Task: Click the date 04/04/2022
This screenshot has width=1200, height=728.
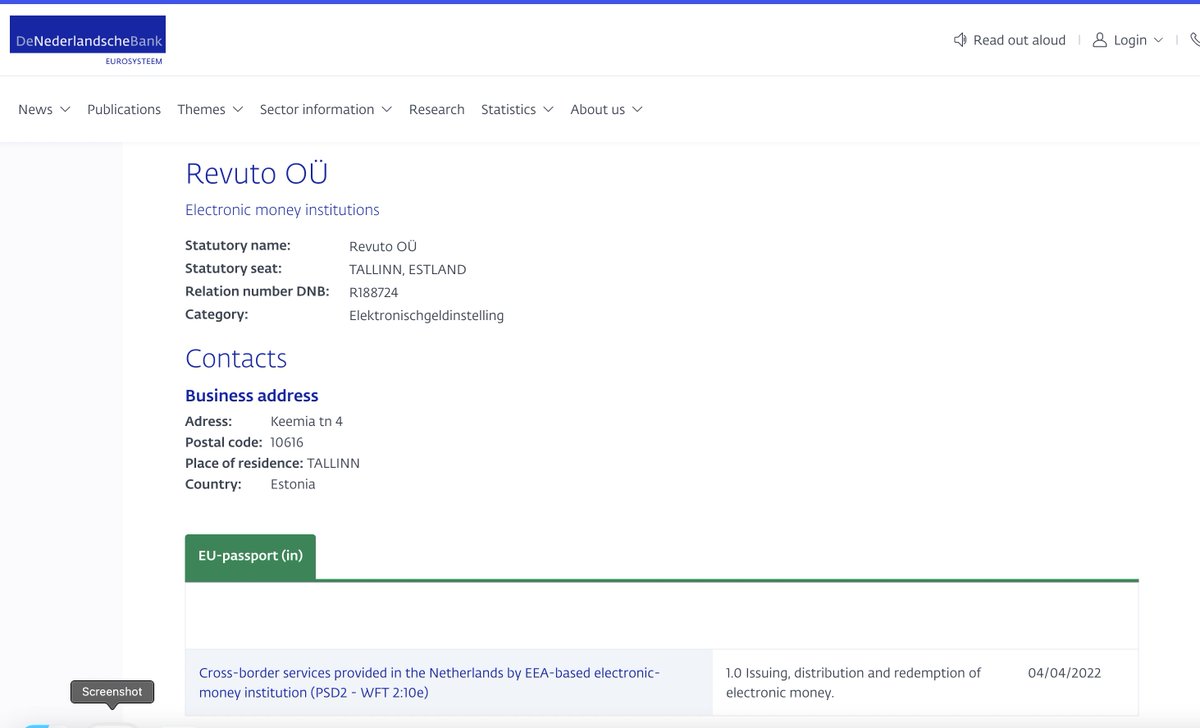Action: click(1066, 673)
